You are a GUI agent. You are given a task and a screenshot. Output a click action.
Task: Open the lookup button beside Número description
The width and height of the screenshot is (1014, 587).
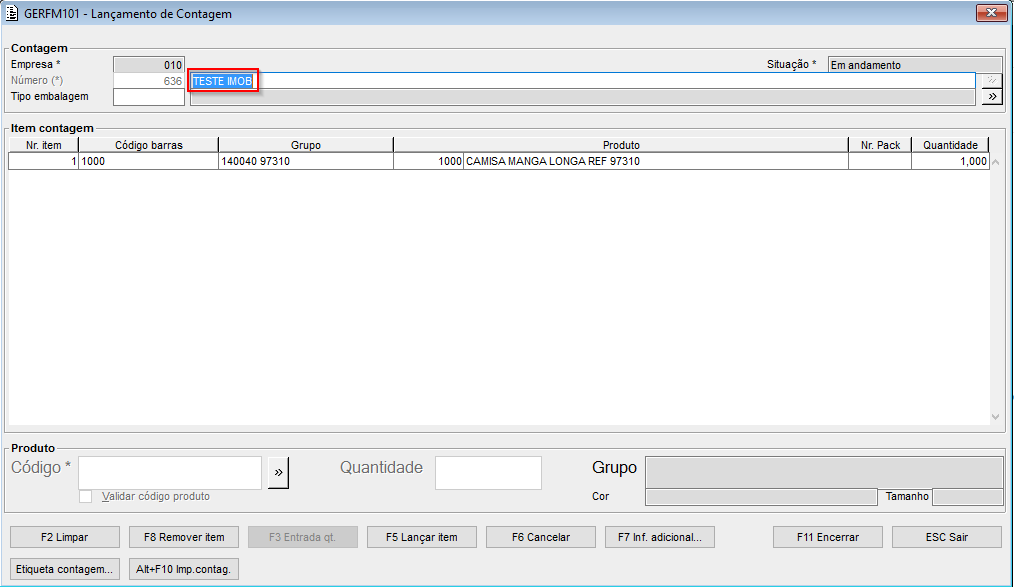pos(992,80)
